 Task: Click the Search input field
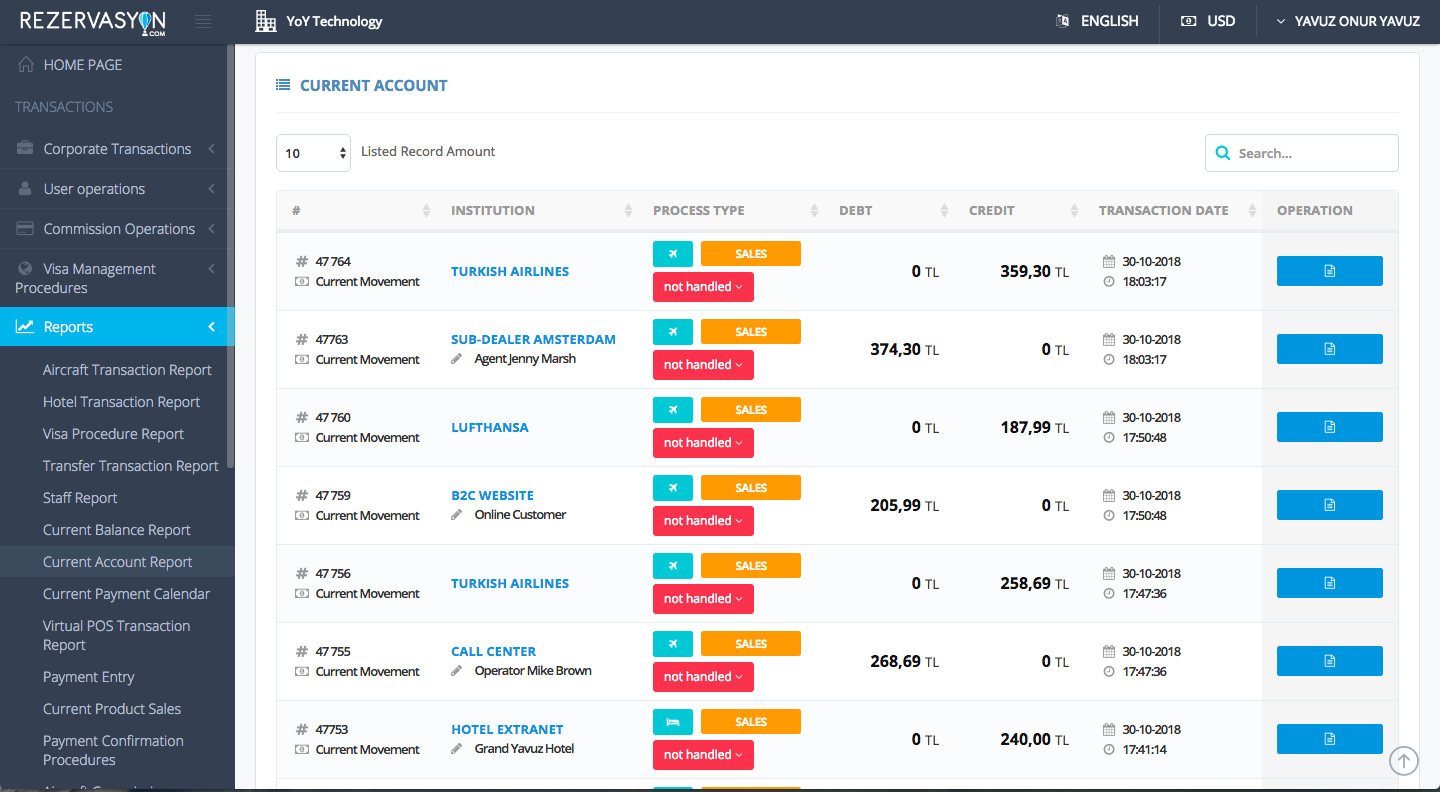tap(1302, 153)
